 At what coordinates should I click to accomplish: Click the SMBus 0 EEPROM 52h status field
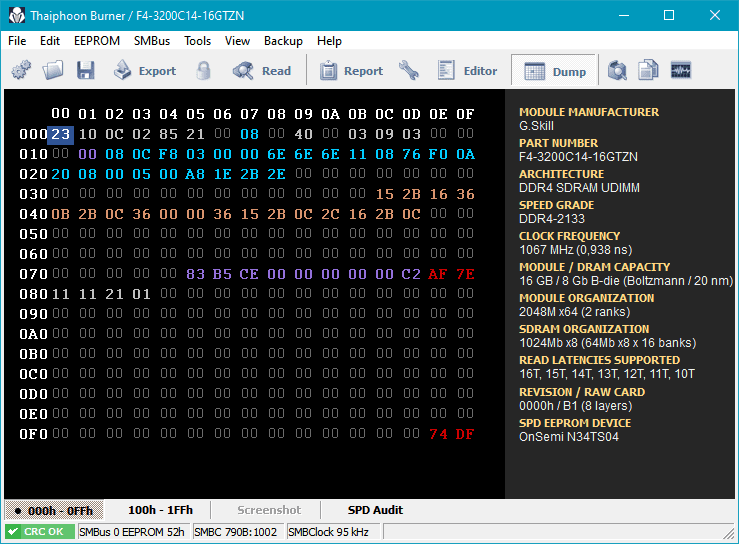pyautogui.click(x=132, y=532)
